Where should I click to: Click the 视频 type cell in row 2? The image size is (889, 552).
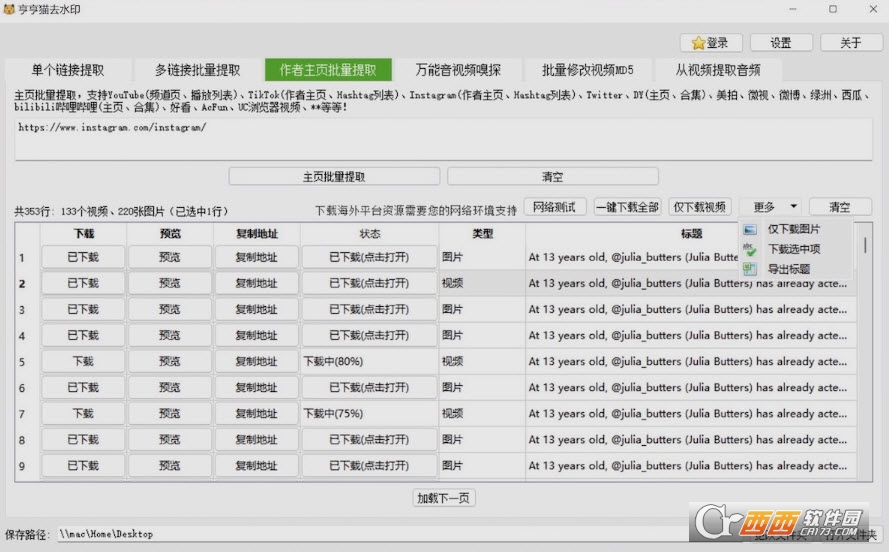click(482, 283)
